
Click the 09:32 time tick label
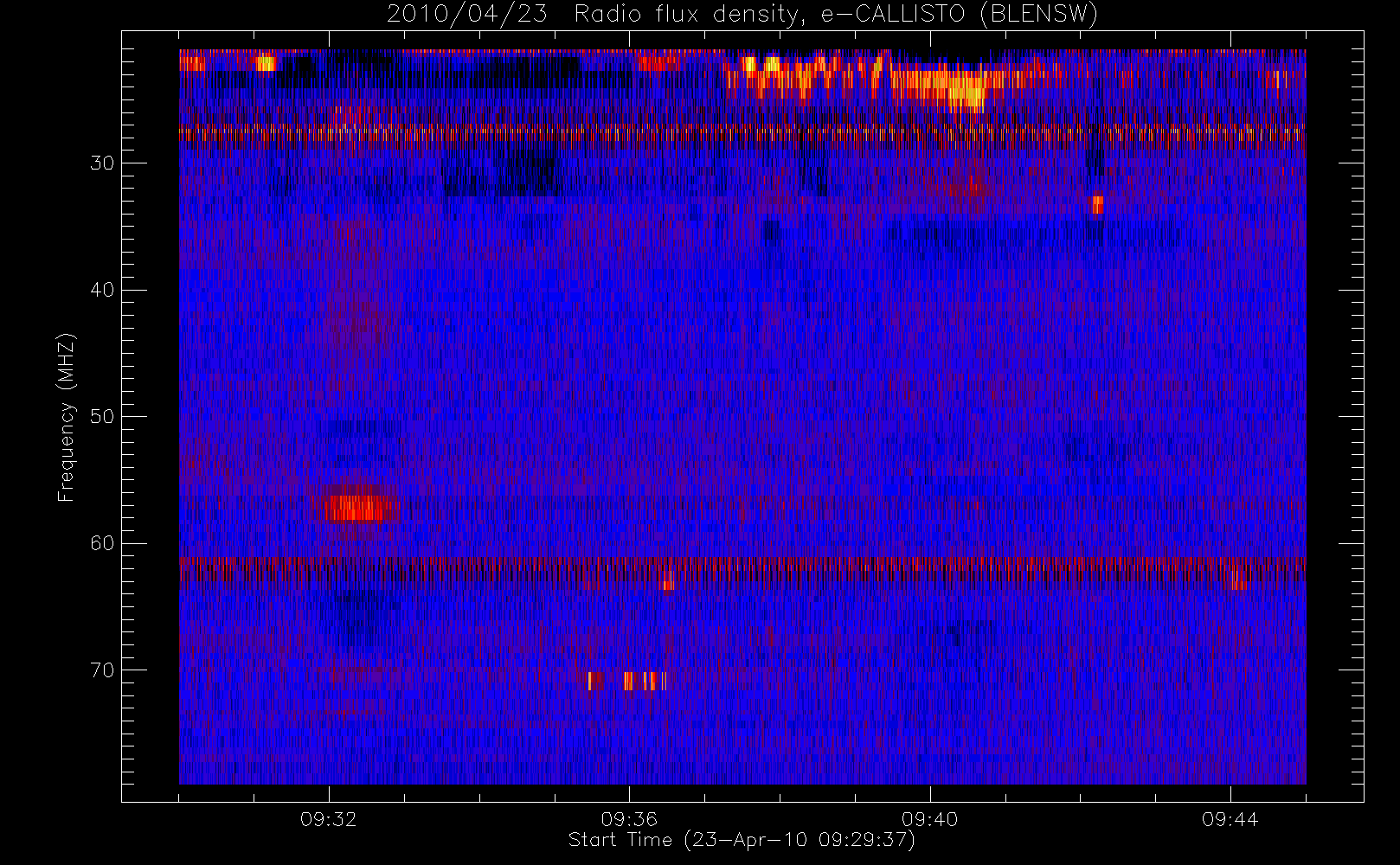pyautogui.click(x=328, y=819)
